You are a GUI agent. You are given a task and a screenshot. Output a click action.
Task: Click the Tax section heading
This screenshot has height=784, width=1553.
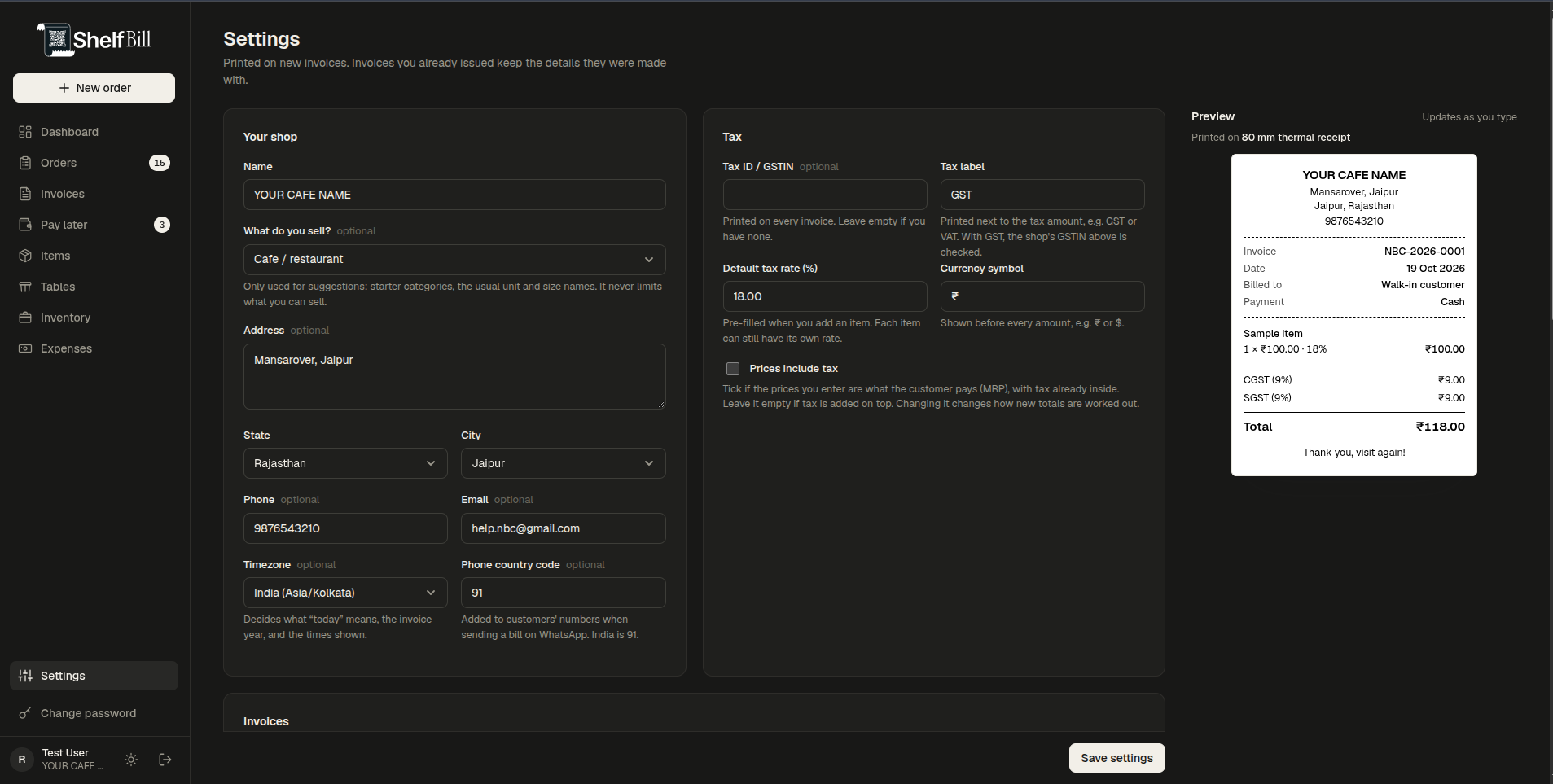(732, 137)
